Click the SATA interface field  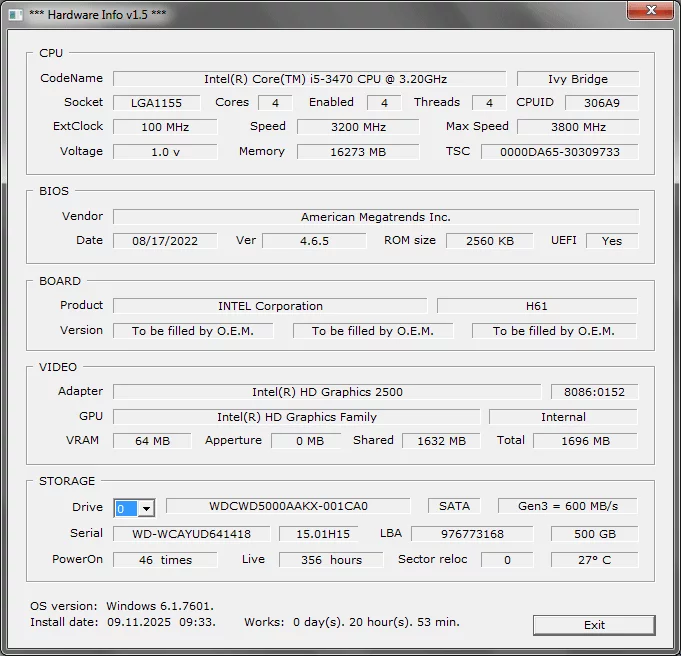(x=454, y=506)
